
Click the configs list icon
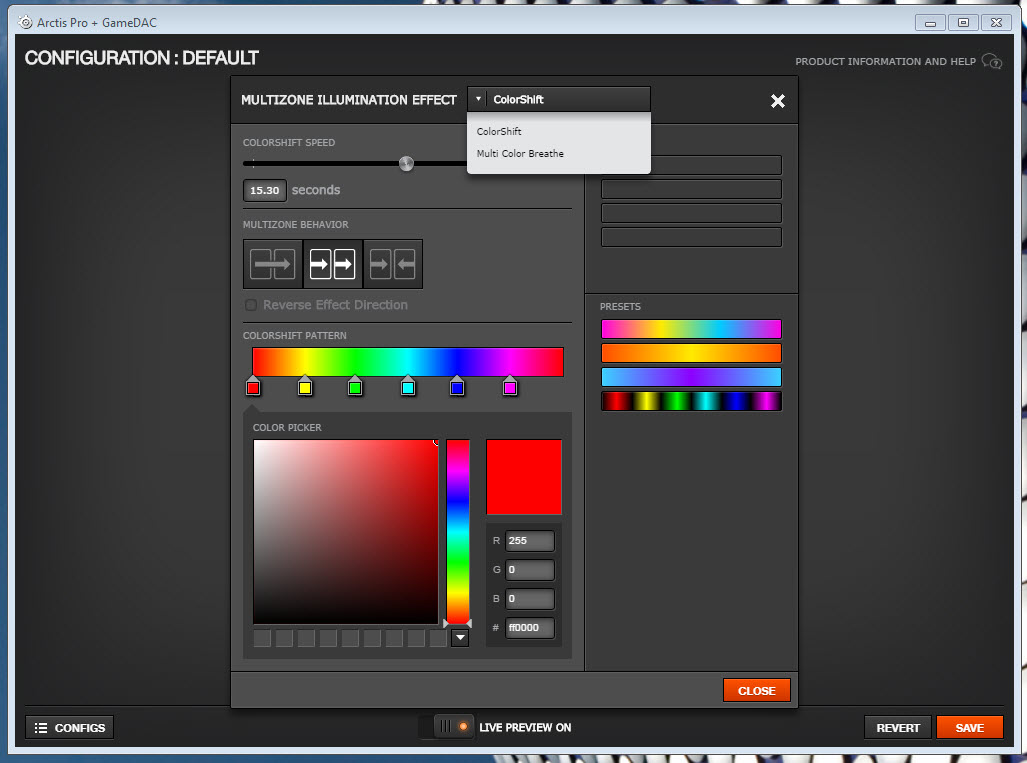[41, 728]
